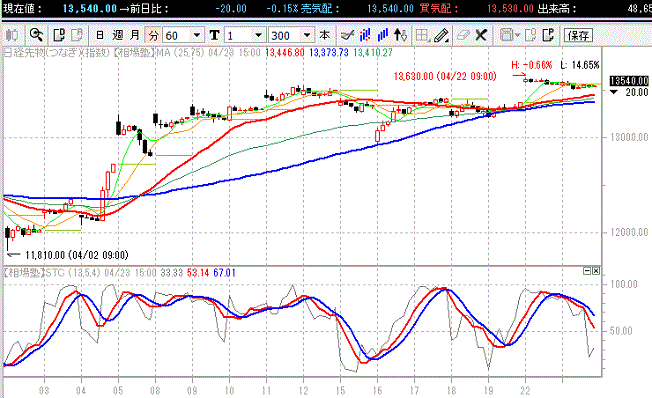Click the date axis label 08

155,391
